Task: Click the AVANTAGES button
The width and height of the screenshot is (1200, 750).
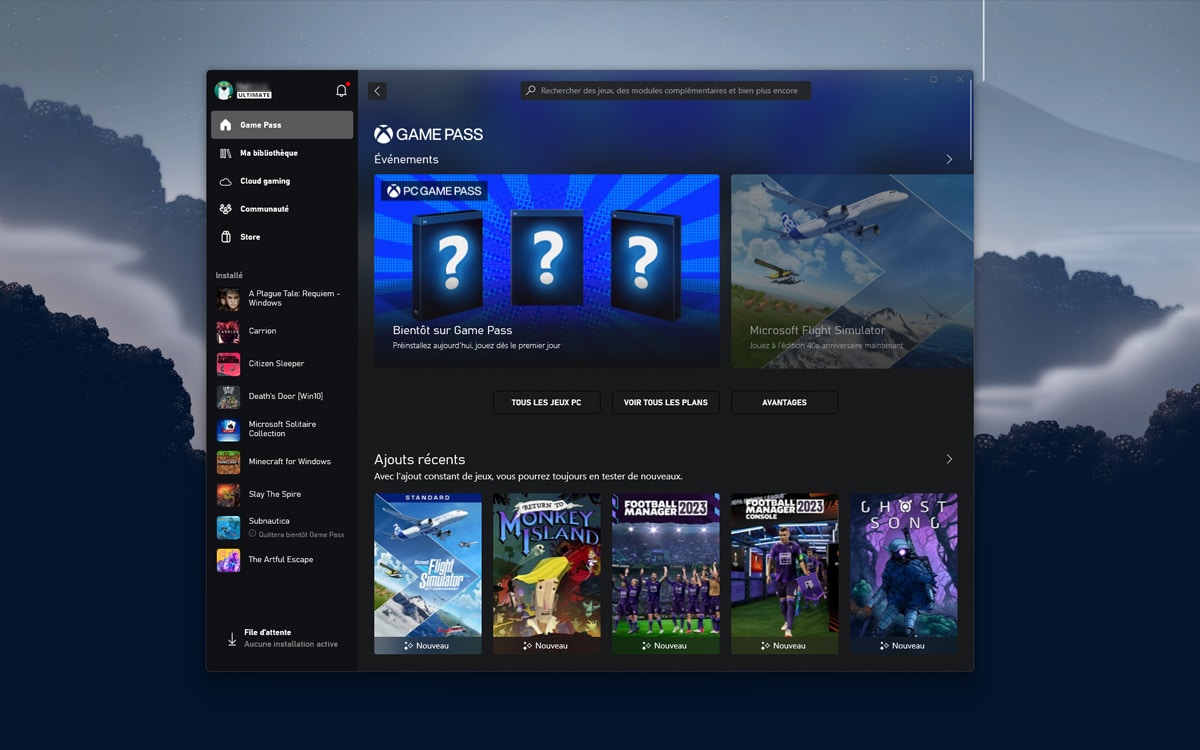Action: 785,402
